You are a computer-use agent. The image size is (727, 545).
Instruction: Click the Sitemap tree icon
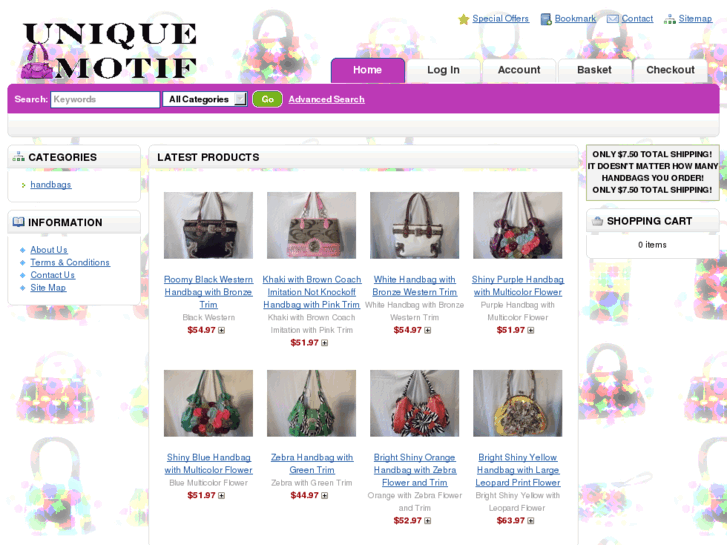670,19
